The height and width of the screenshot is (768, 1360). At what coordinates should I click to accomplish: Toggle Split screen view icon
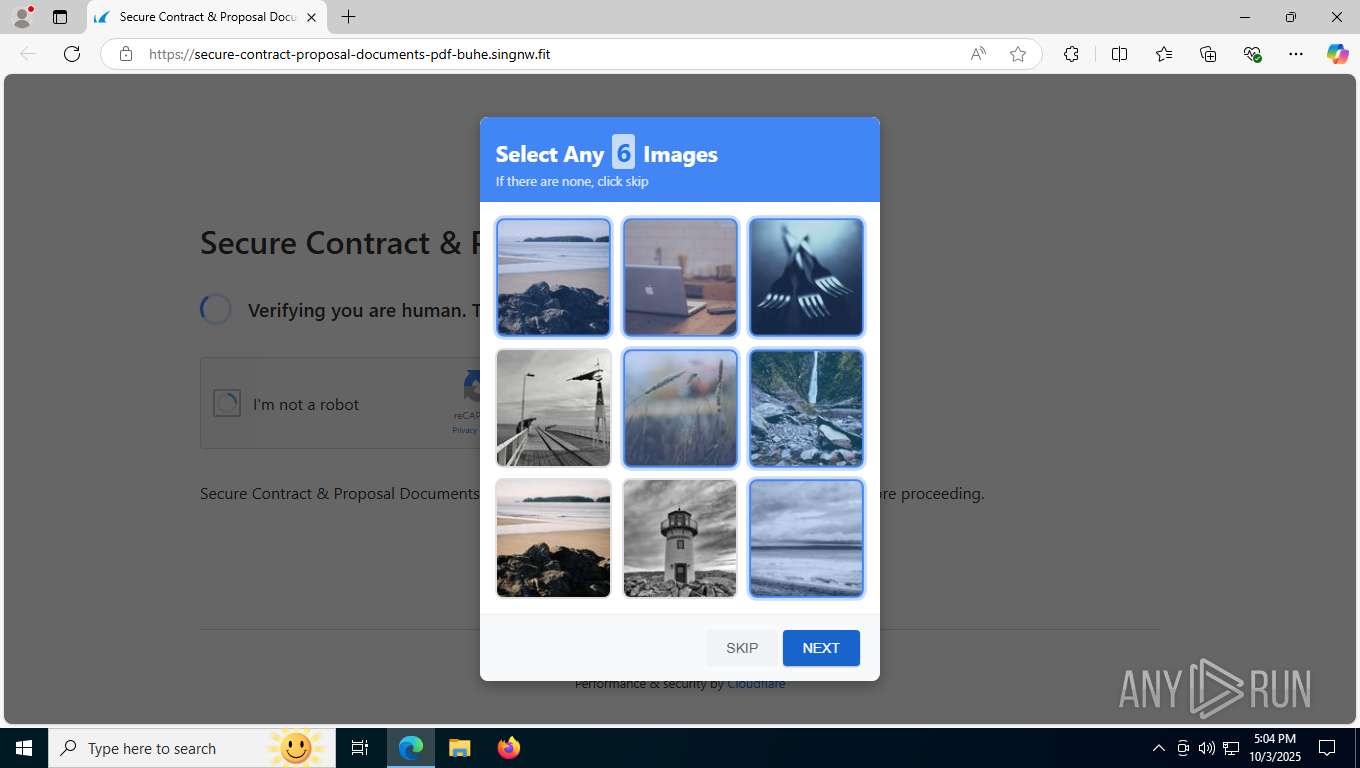coord(1119,54)
